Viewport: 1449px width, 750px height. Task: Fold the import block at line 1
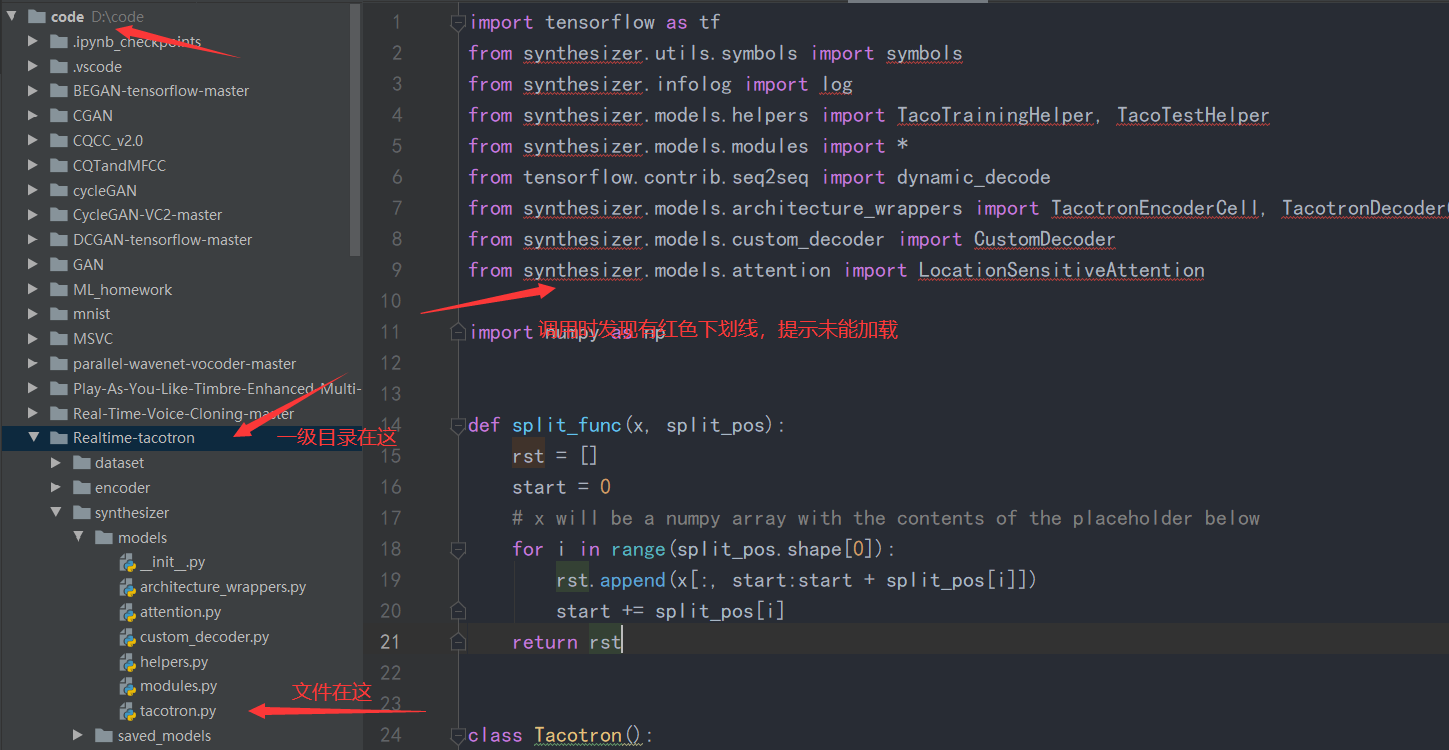click(458, 22)
